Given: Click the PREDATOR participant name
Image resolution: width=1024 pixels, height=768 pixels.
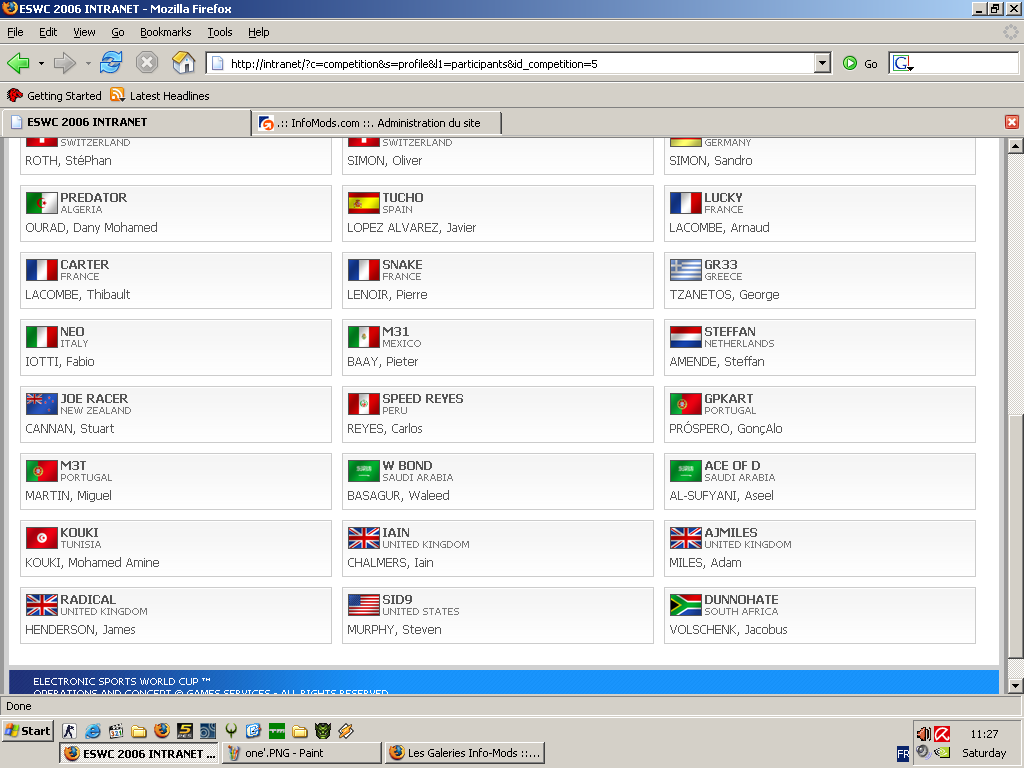Looking at the screenshot, I should pyautogui.click(x=93, y=197).
